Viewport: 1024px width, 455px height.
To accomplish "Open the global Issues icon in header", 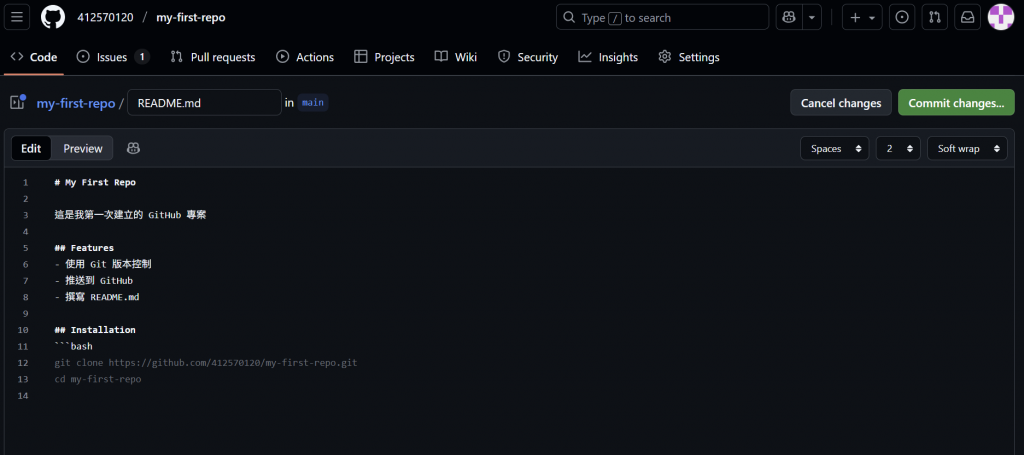I will coord(902,18).
